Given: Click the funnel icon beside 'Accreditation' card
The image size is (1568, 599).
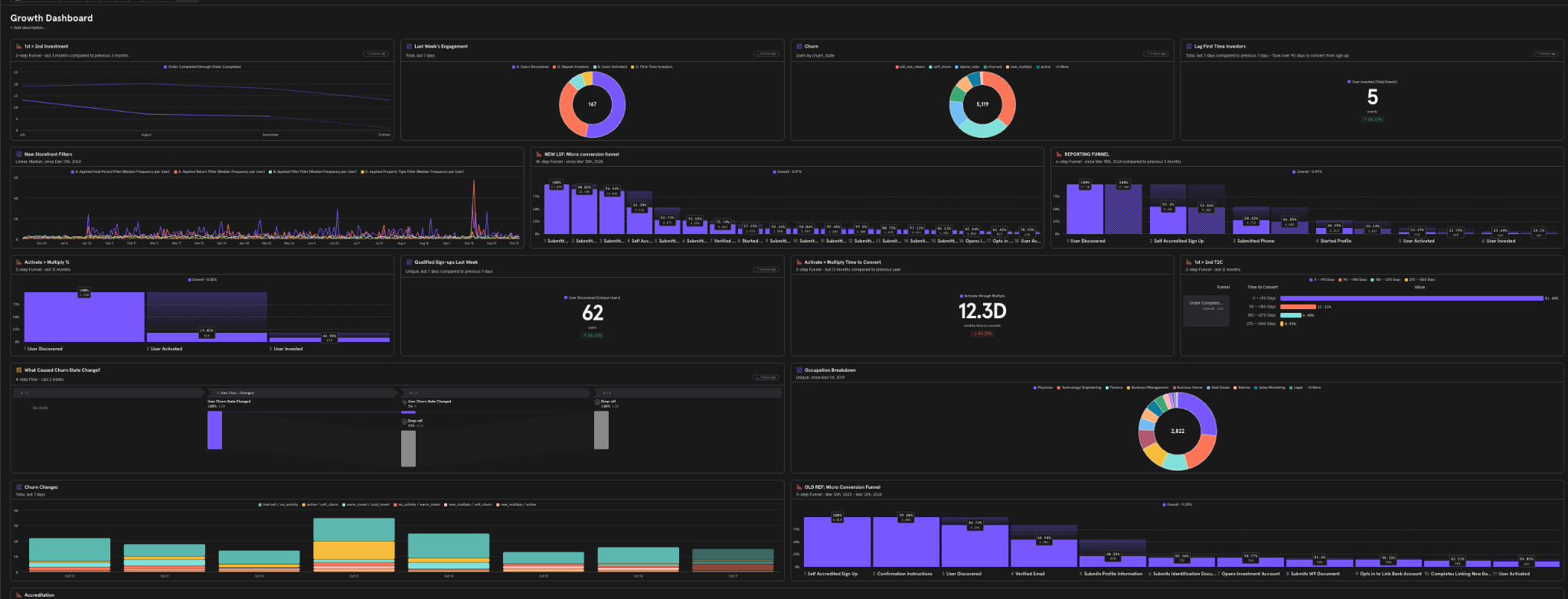Looking at the screenshot, I should [18, 595].
